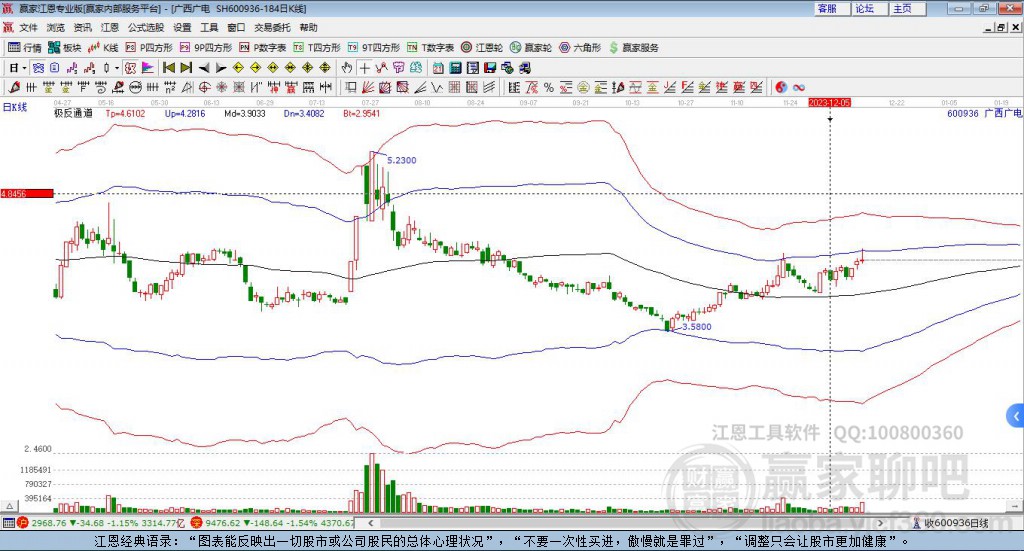
Task: Open the P四方形 tool
Action: (x=148, y=48)
